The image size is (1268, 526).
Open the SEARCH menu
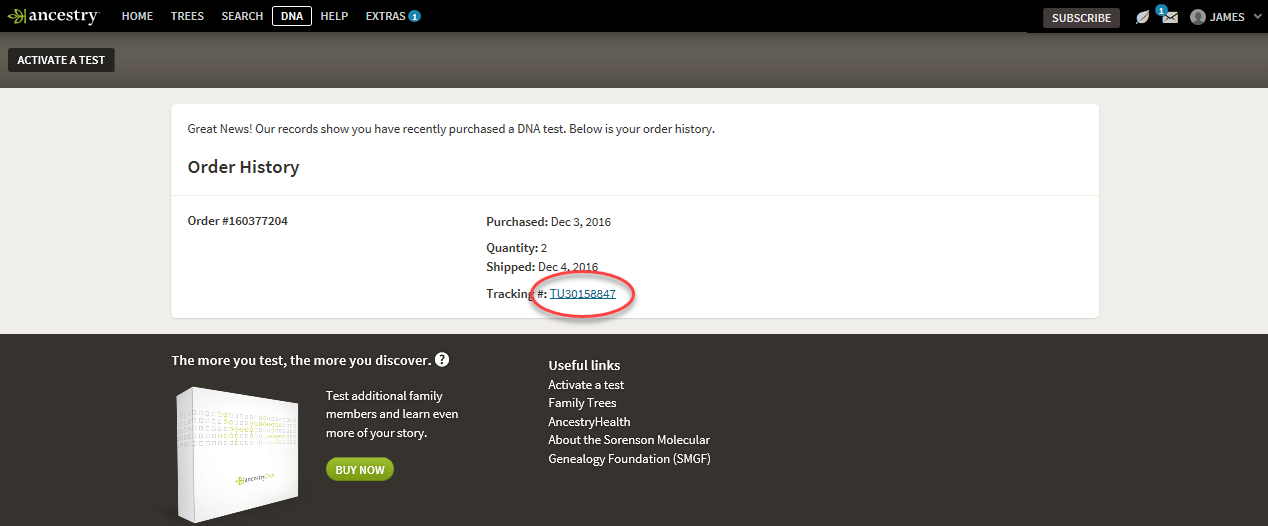tap(242, 16)
